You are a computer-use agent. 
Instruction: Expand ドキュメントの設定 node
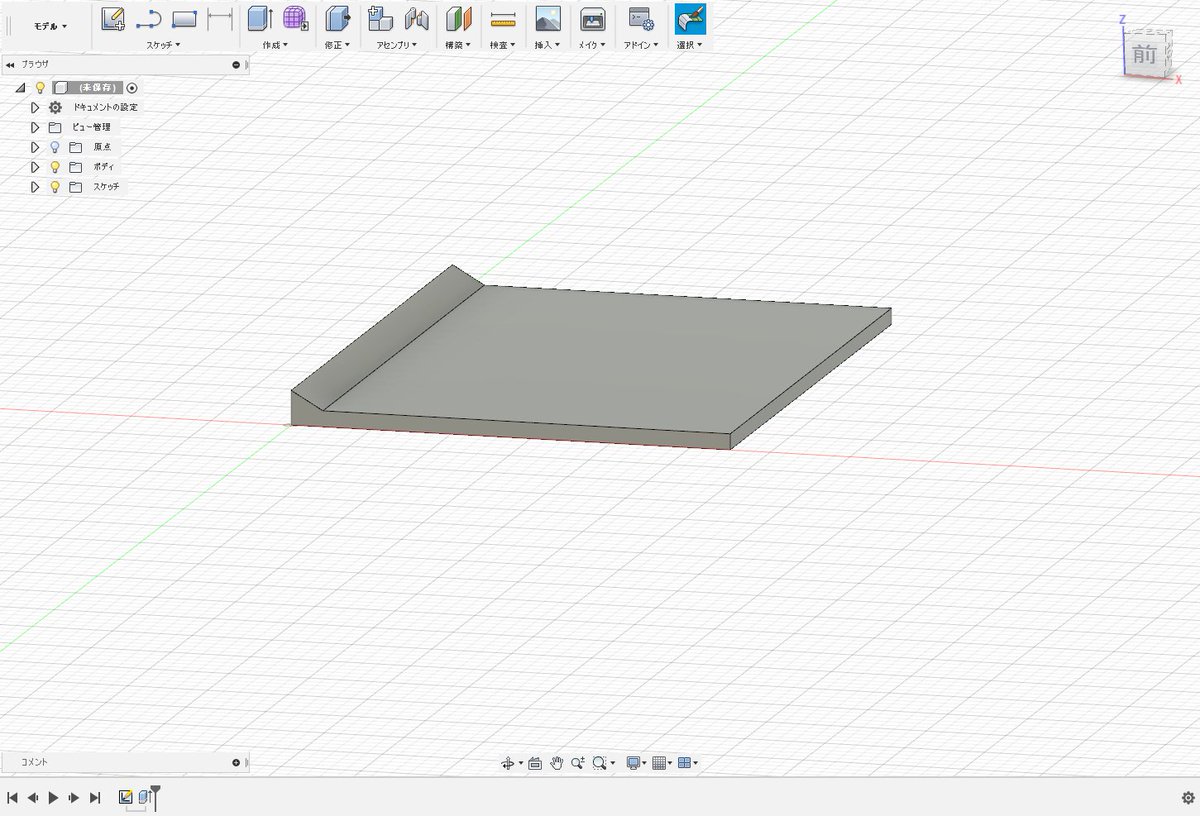35,107
